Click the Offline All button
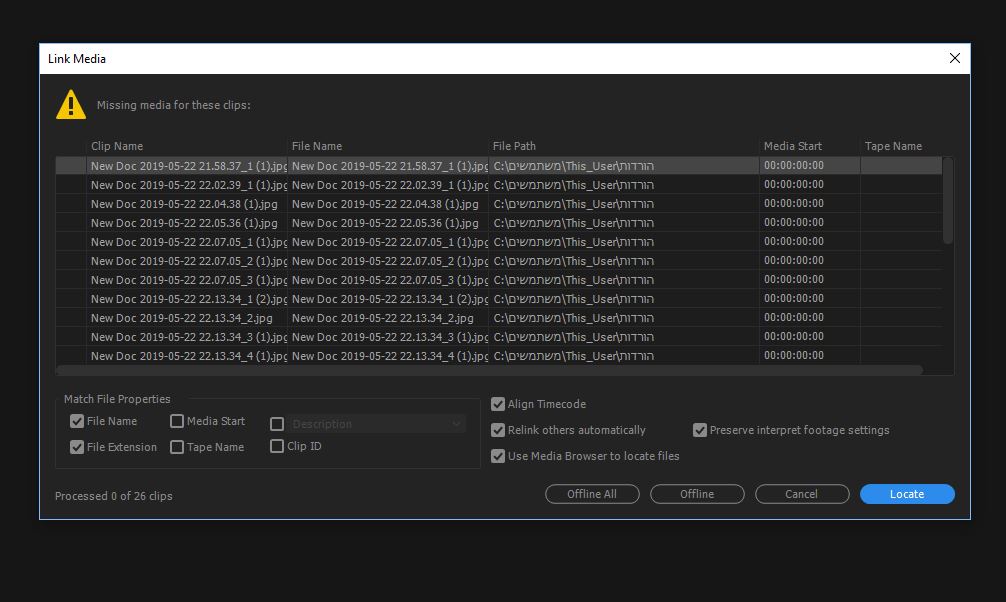The image size is (1006, 602). click(592, 494)
